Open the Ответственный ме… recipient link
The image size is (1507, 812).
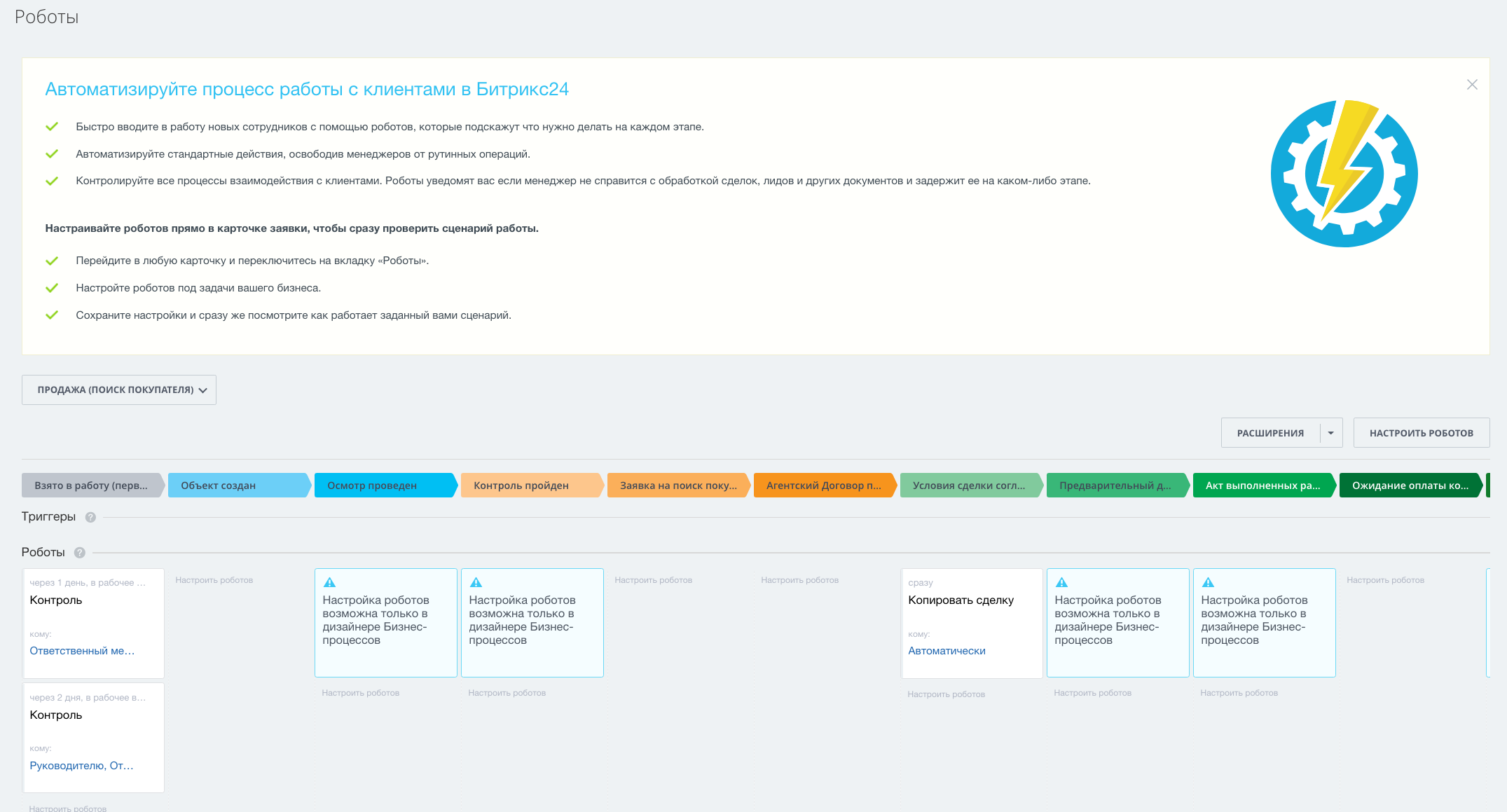click(x=82, y=651)
